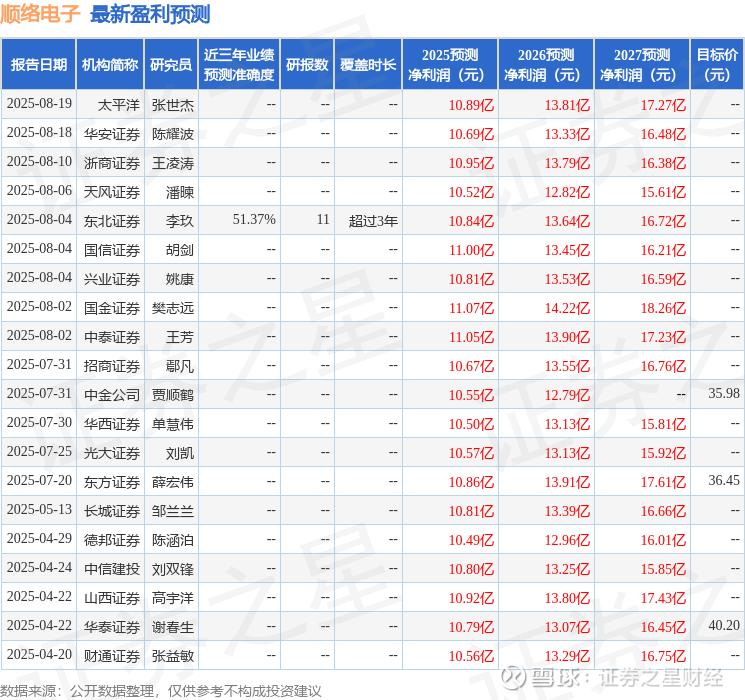The image size is (745, 700).
Task: Click analyst name 李玖
Action: (x=180, y=221)
